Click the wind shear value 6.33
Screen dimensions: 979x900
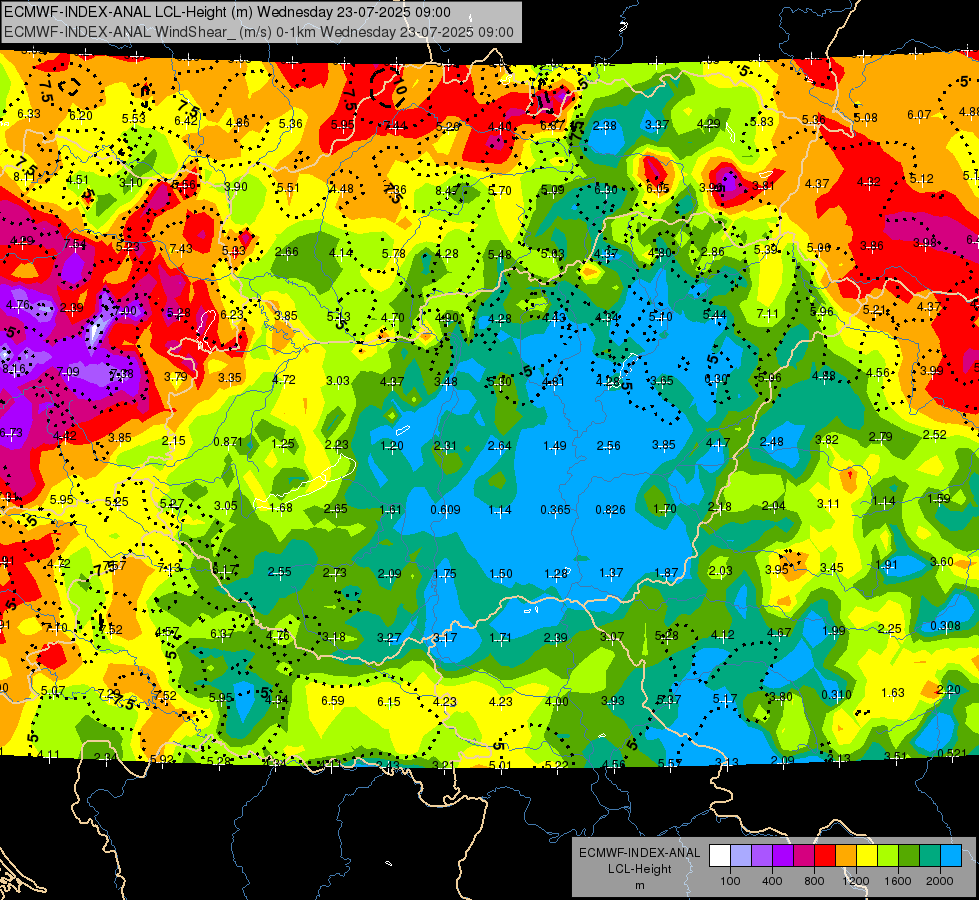[29, 114]
